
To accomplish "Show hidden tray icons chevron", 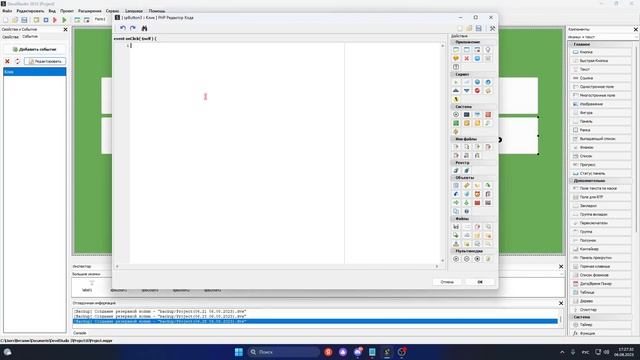I will [x=562, y=352].
